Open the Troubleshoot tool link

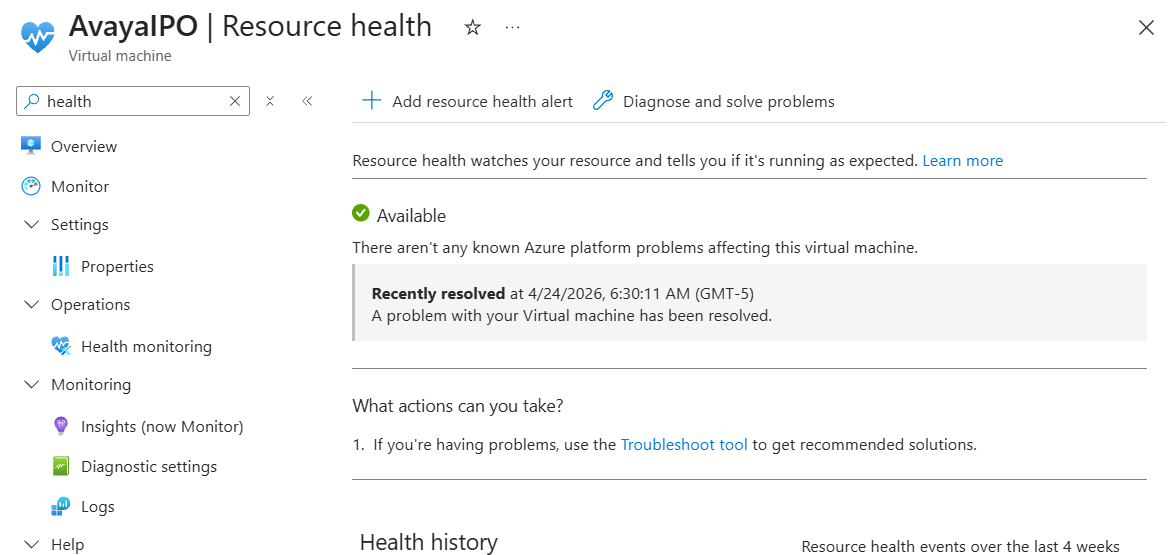[684, 445]
